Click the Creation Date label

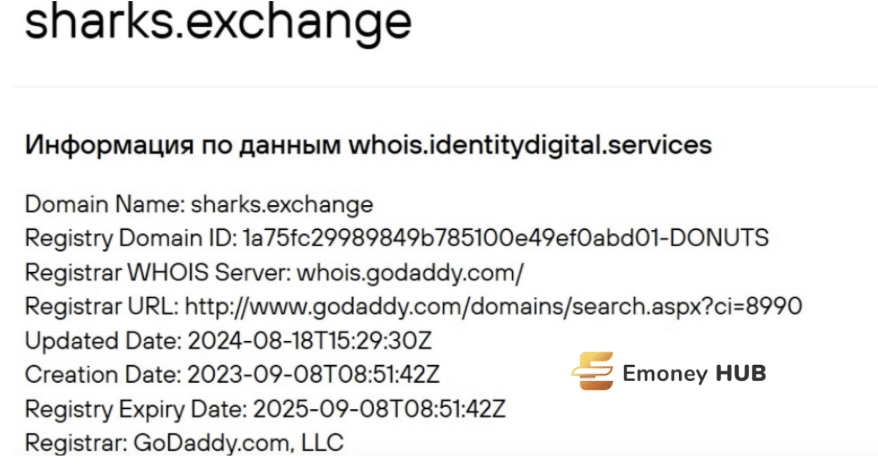(103, 375)
